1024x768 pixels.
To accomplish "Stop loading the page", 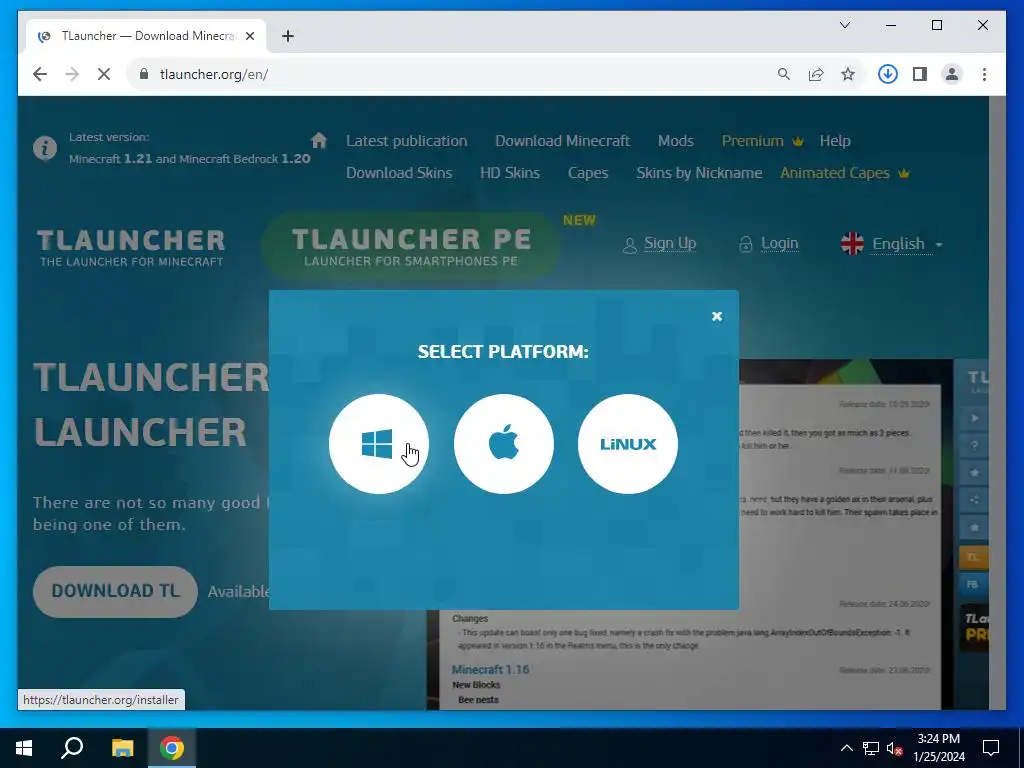I will point(104,74).
